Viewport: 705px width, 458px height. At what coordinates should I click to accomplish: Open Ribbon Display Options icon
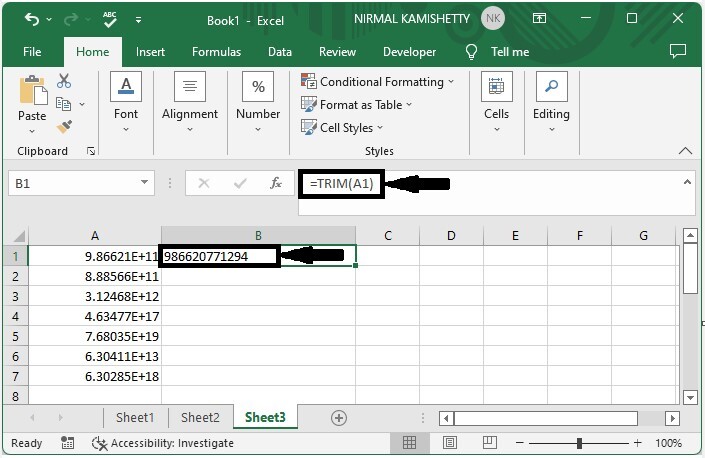(539, 18)
